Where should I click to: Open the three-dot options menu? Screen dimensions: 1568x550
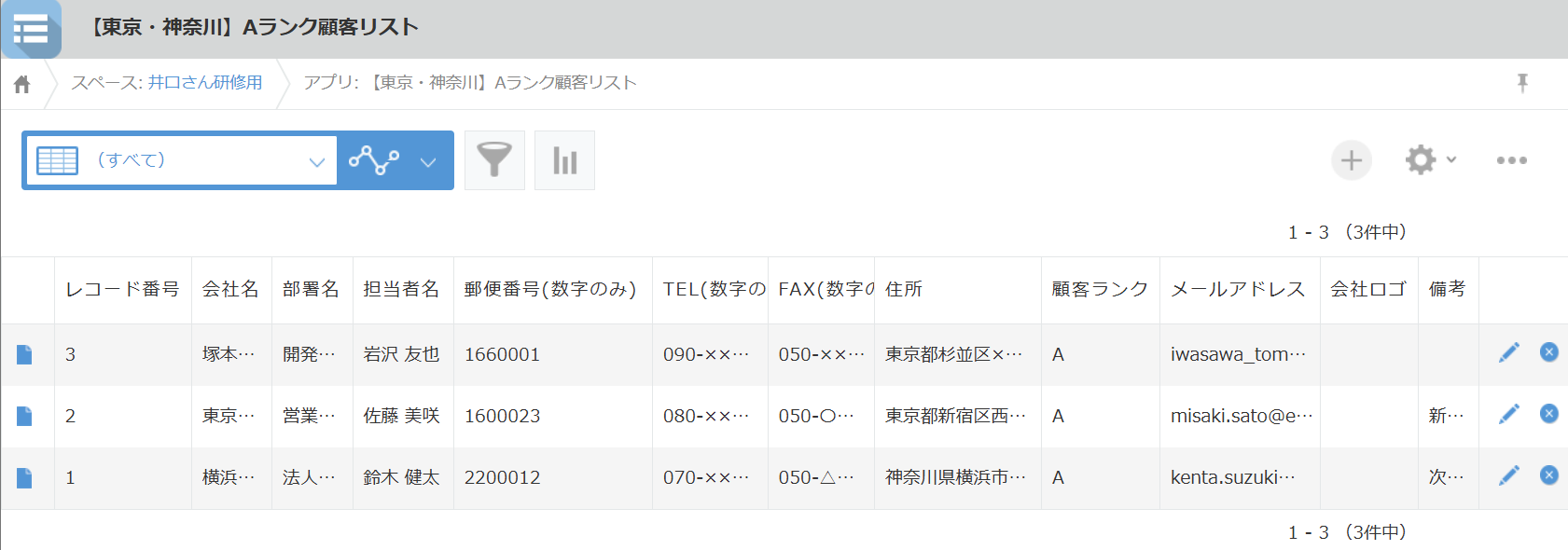coord(1511,160)
